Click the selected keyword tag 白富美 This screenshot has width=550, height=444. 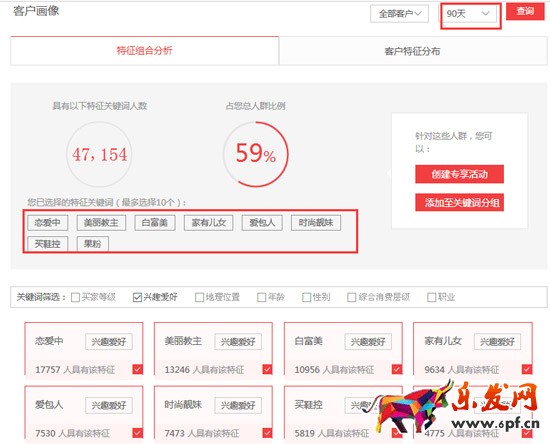[x=155, y=223]
